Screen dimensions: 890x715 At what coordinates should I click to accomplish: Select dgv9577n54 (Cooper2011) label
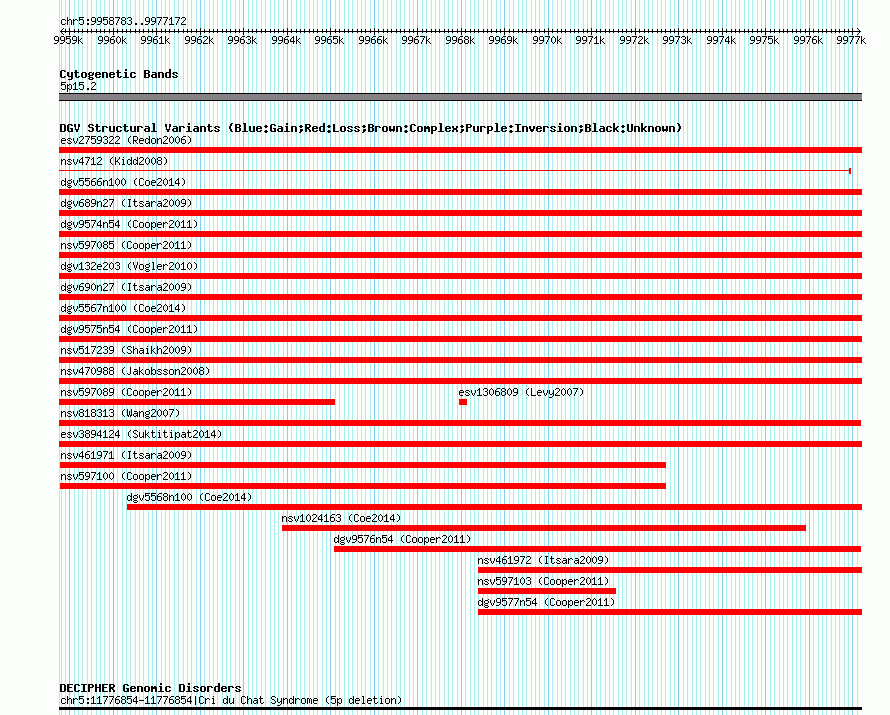click(x=546, y=602)
